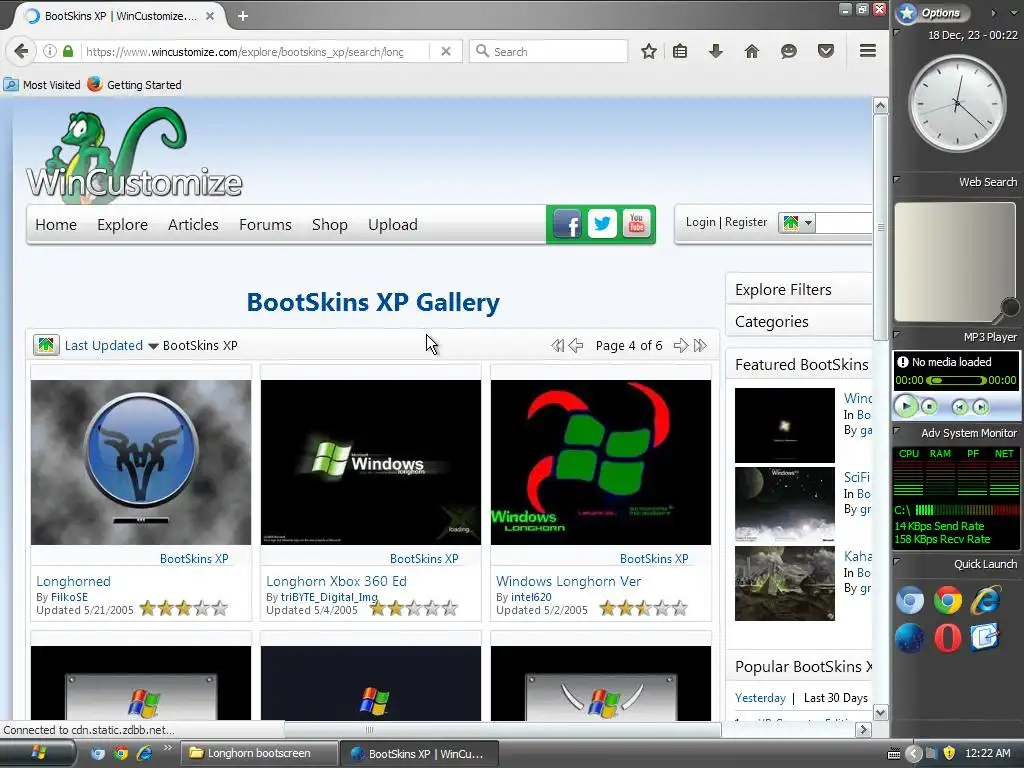Screen dimensions: 1024x768
Task: Collapse the Web Search sidebar gadget
Action: point(897,180)
